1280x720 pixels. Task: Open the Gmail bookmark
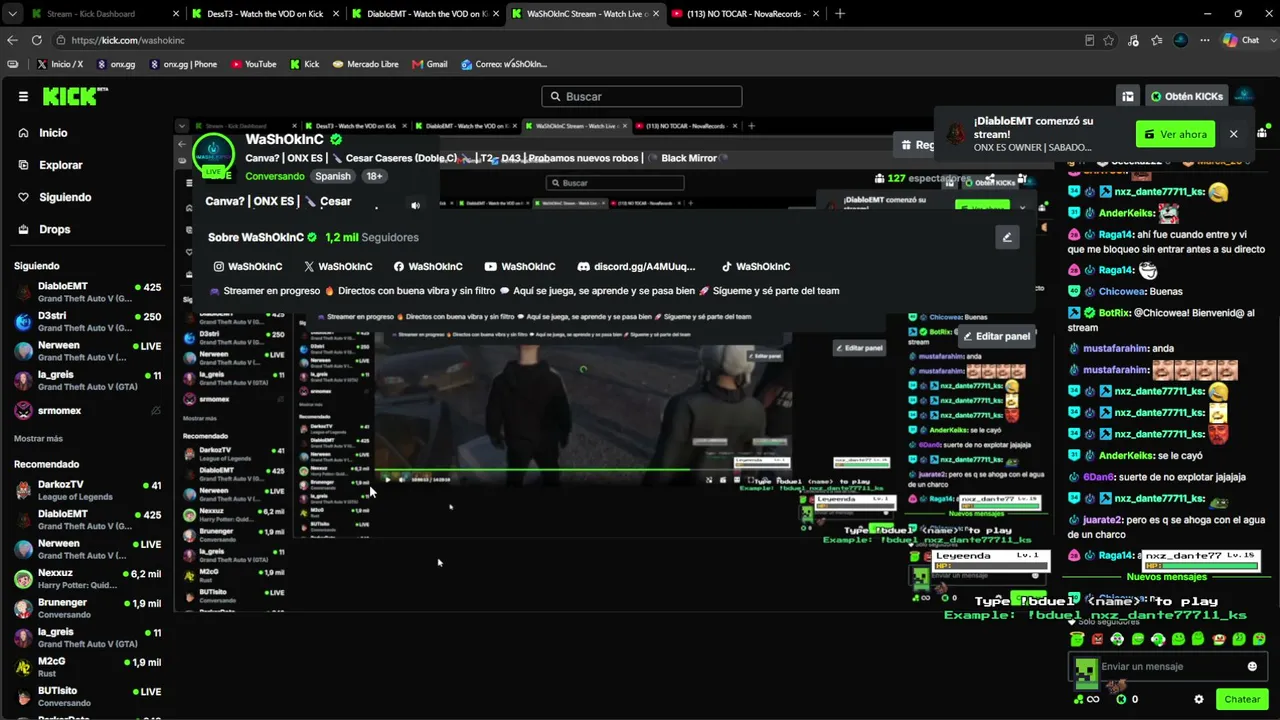429,64
